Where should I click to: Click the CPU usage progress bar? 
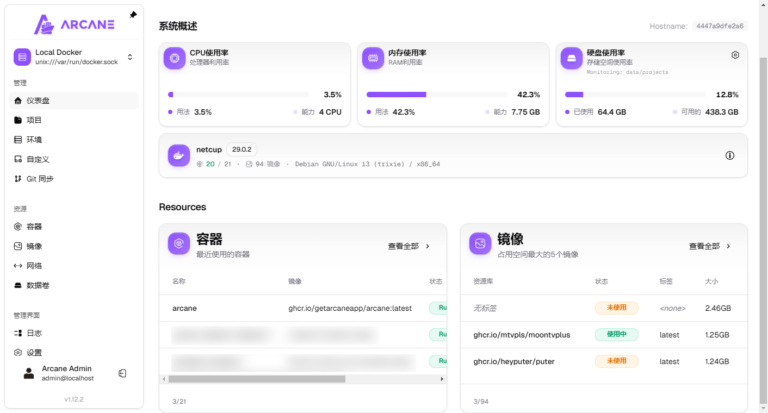click(x=239, y=95)
